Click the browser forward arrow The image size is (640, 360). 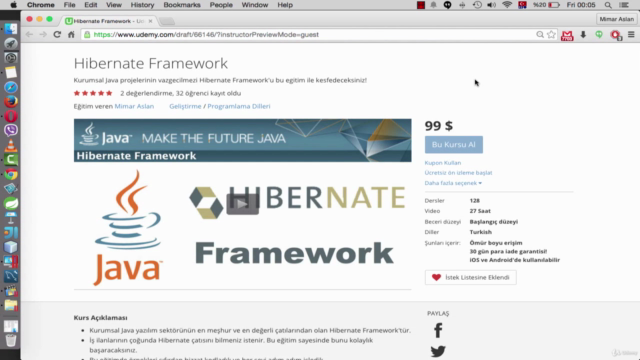pos(43,35)
